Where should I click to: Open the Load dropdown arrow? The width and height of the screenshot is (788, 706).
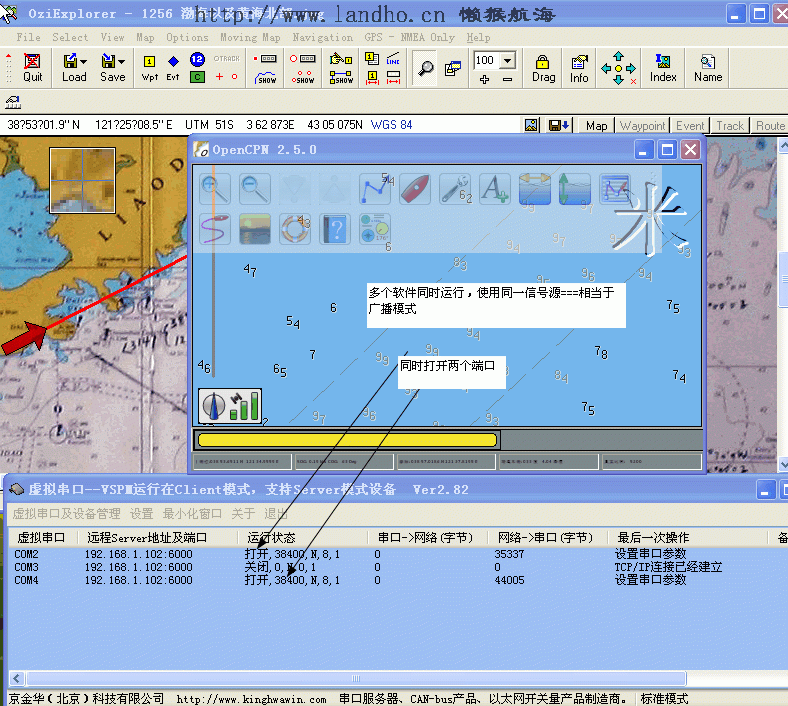pyautogui.click(x=83, y=61)
